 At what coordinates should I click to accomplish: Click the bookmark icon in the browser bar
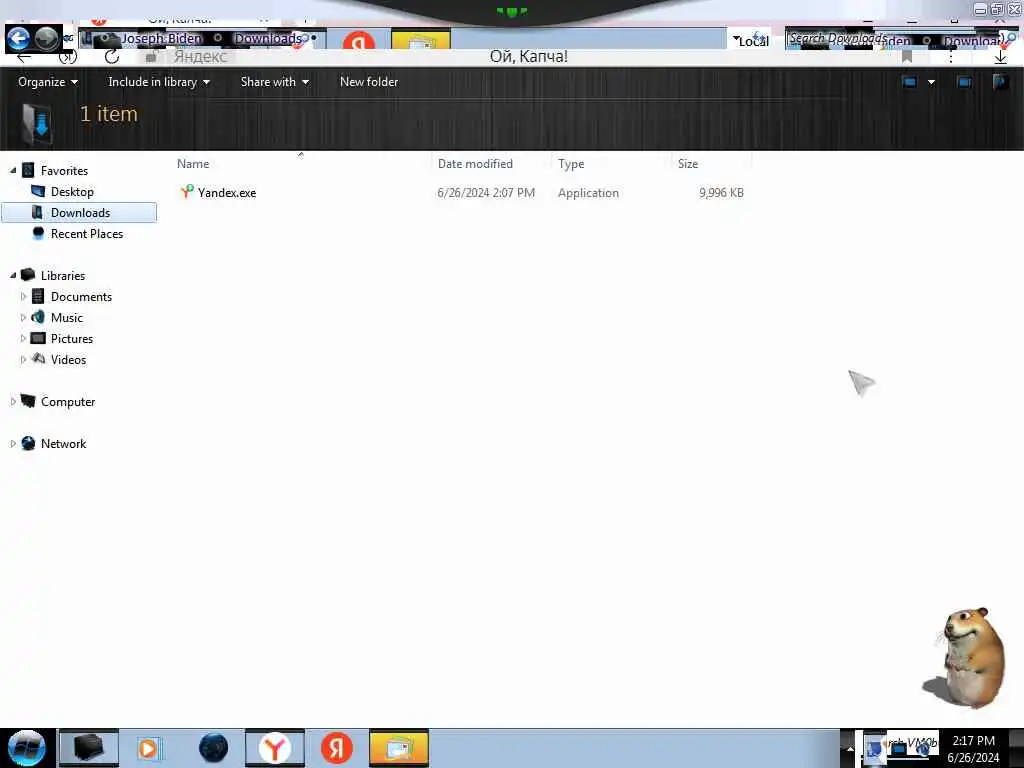906,57
